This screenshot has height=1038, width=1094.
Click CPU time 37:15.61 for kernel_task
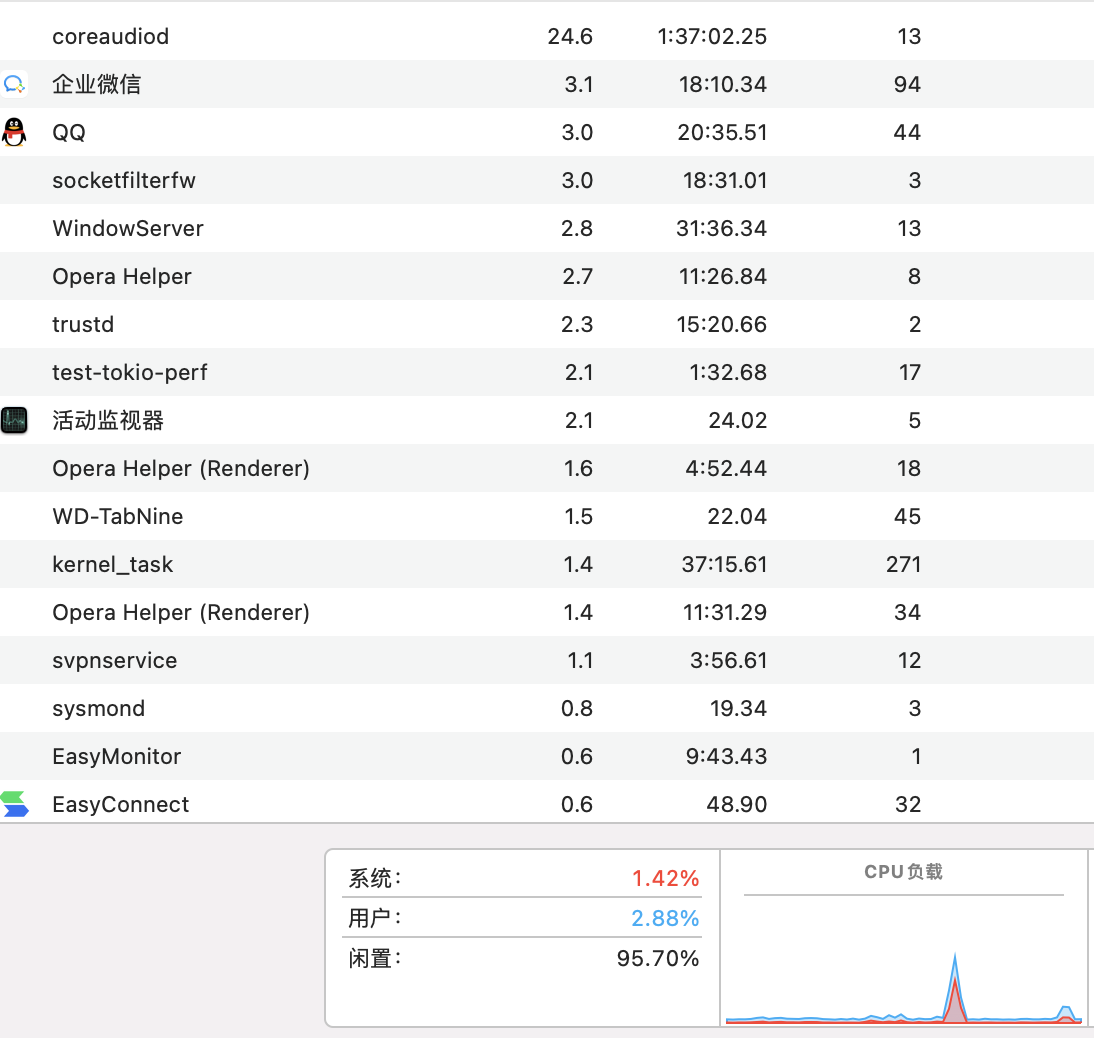724,564
